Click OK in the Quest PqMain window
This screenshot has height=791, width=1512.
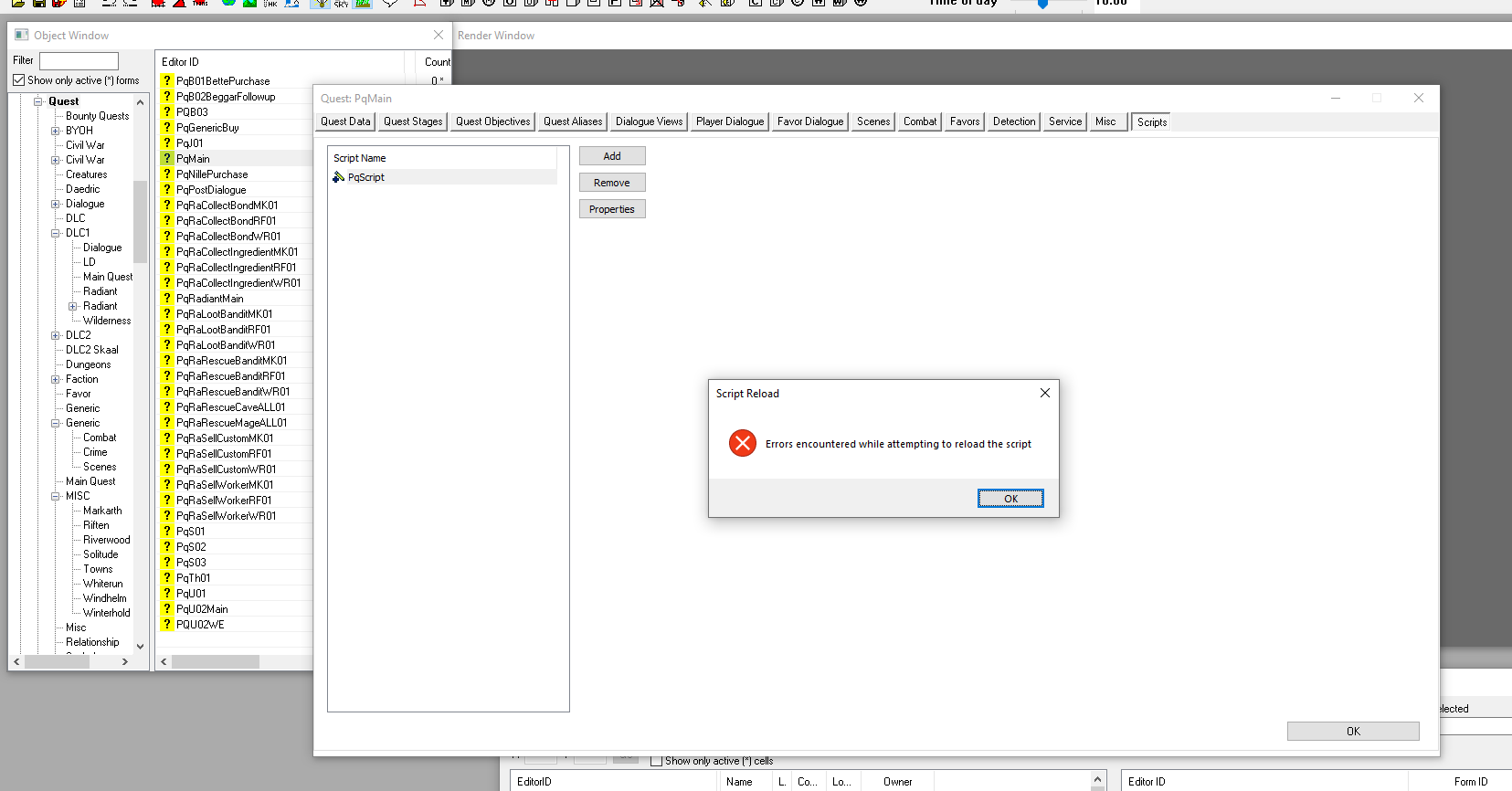(x=1353, y=732)
